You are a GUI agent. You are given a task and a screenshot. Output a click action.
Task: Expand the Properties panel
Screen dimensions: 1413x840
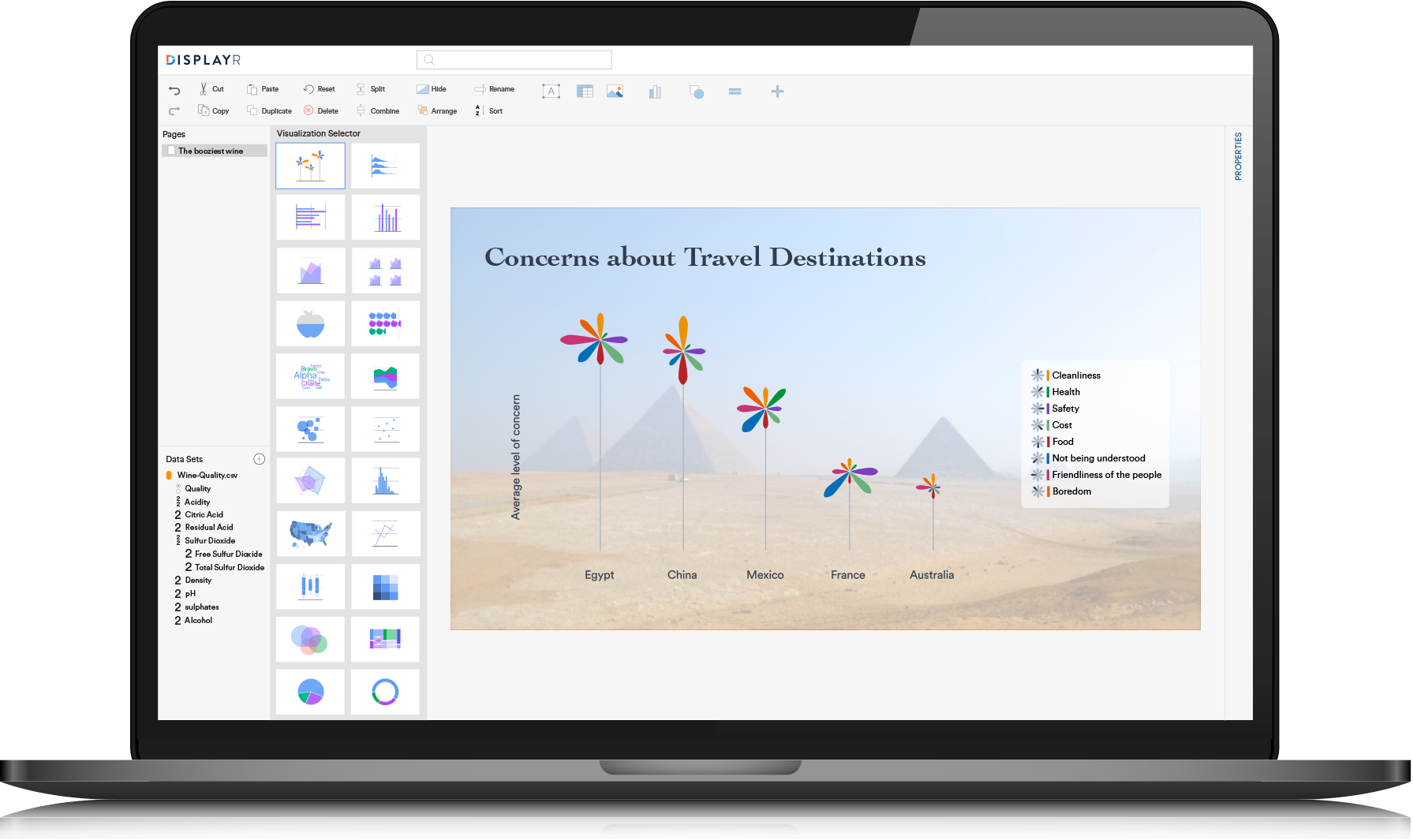pos(1239,158)
